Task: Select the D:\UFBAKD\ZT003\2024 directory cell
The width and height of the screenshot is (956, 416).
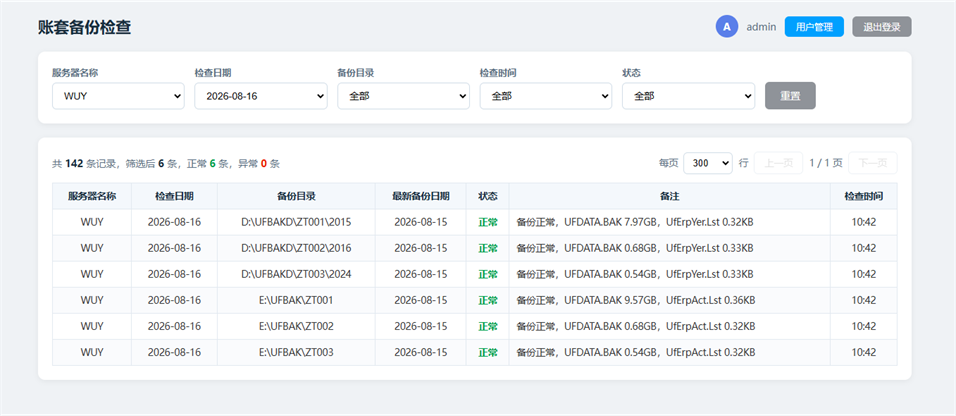Action: click(x=296, y=274)
